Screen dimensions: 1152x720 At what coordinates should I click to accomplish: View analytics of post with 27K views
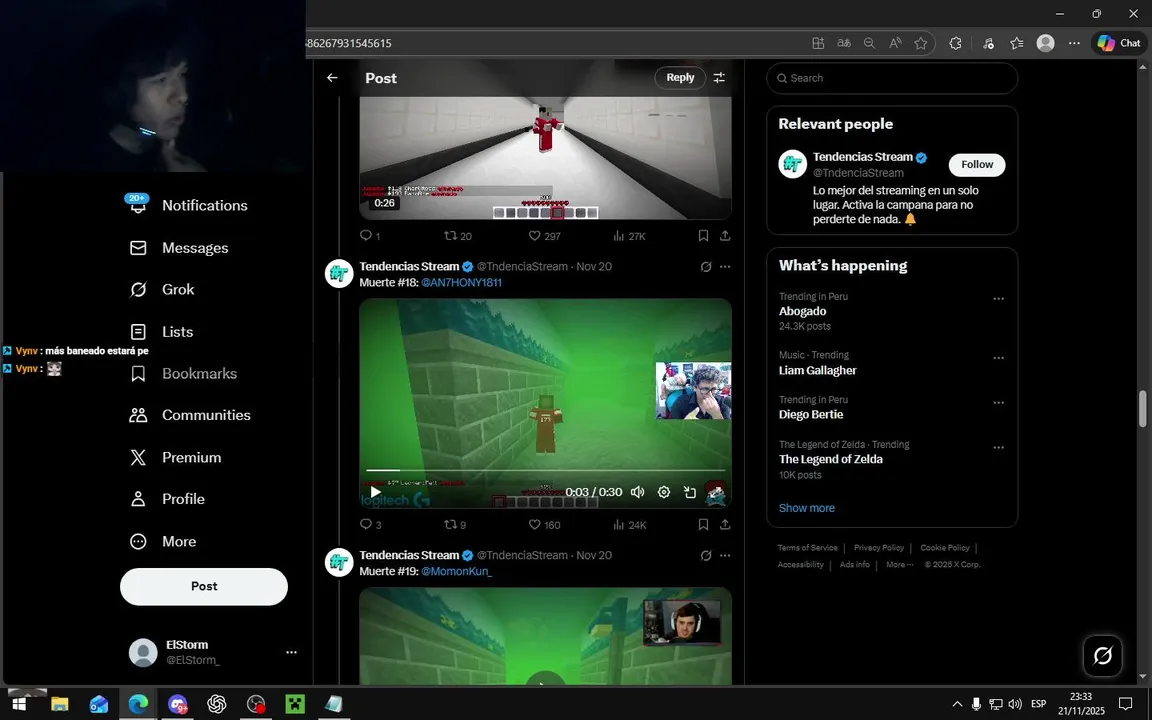(629, 236)
